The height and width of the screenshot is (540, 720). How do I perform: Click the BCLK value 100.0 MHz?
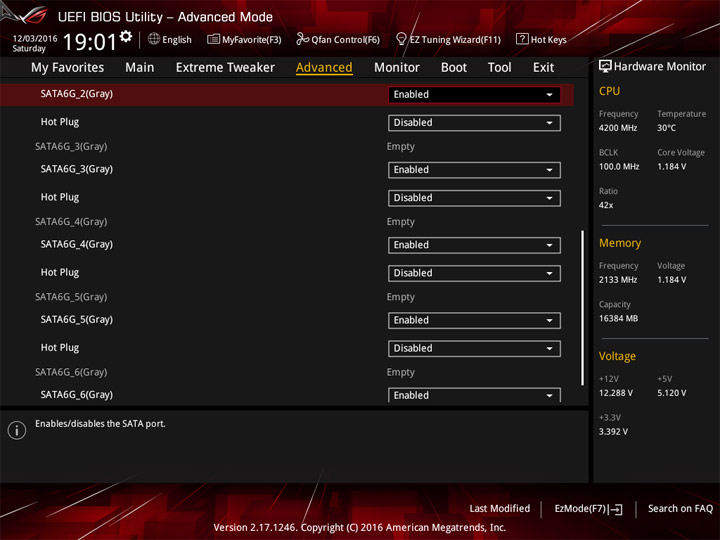click(x=619, y=167)
